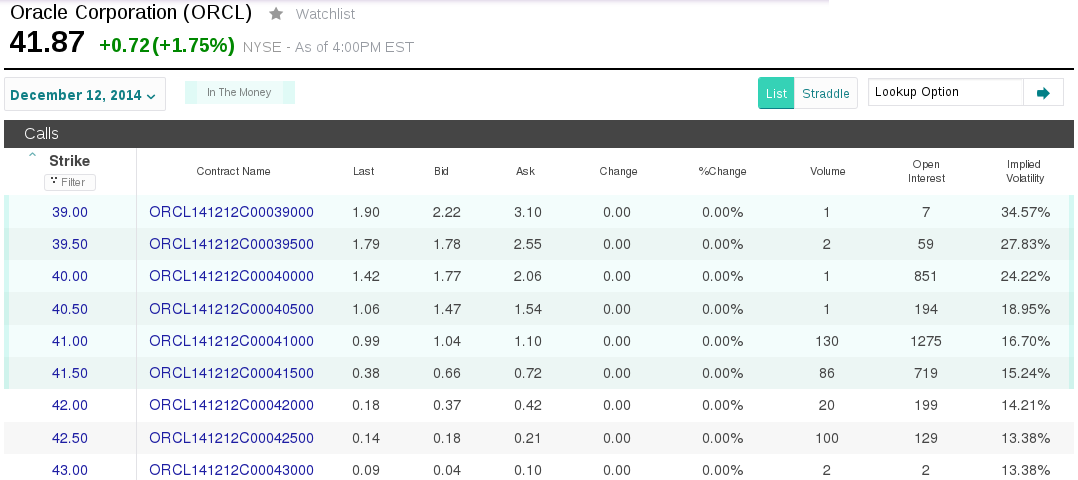Open contract ORCL141212C00039500
Image resolution: width=1078 pixels, height=480 pixels.
[232, 244]
